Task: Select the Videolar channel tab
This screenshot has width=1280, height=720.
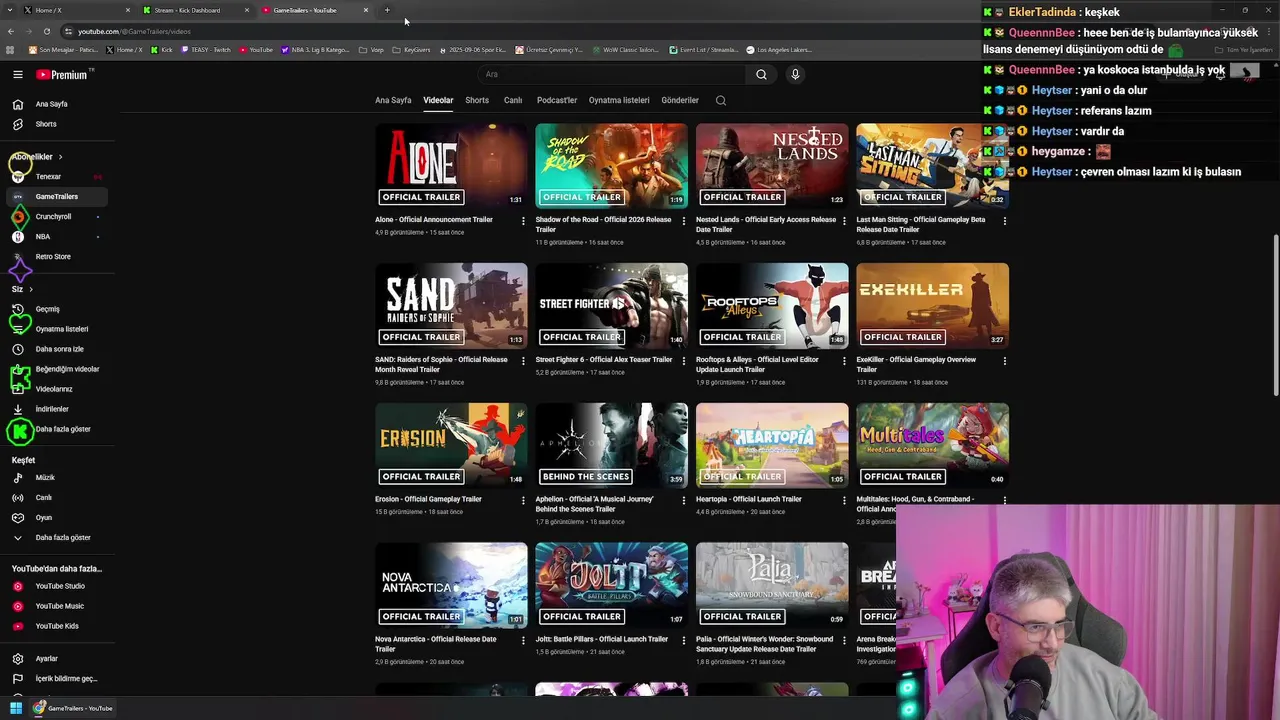Action: click(438, 100)
